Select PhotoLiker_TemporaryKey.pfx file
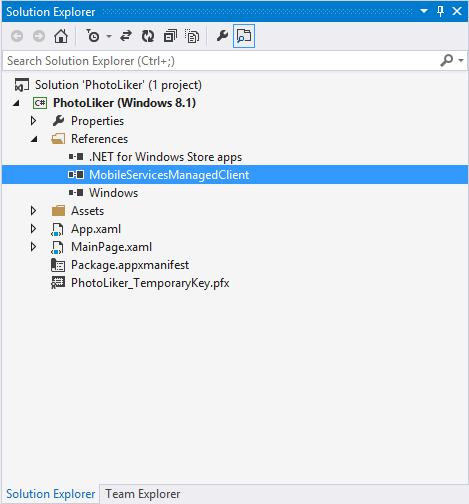Image resolution: width=469 pixels, height=504 pixels. coord(150,283)
